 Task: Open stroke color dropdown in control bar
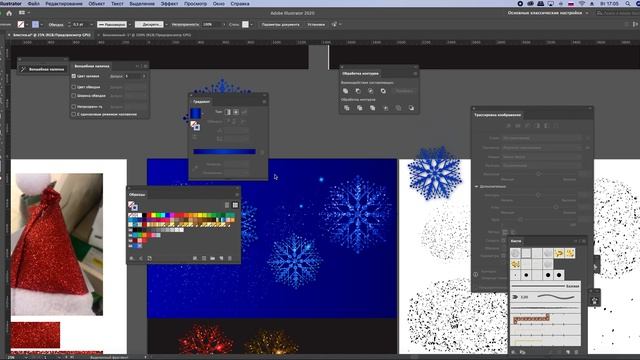pyautogui.click(x=42, y=24)
